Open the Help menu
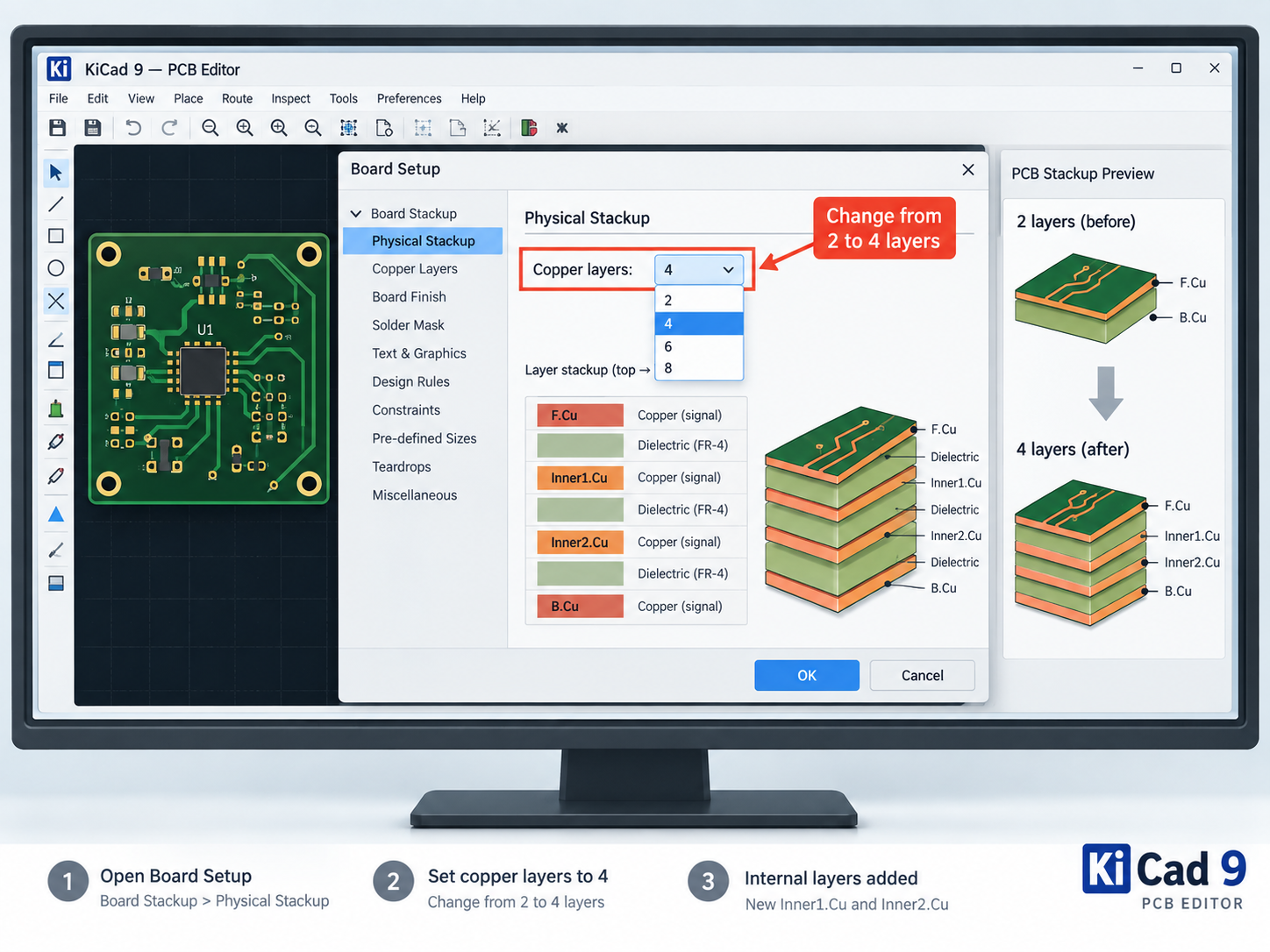Screen dimensions: 1270x952 (473, 98)
